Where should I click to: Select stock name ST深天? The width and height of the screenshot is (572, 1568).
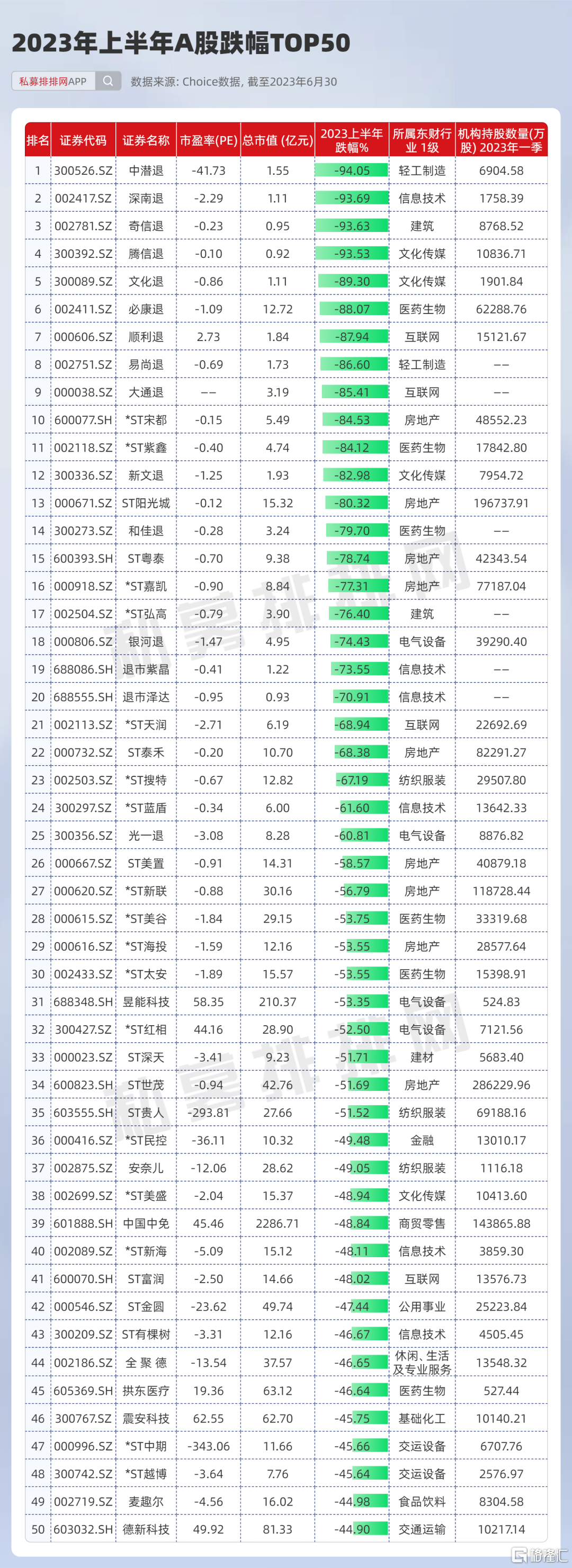point(146,1056)
